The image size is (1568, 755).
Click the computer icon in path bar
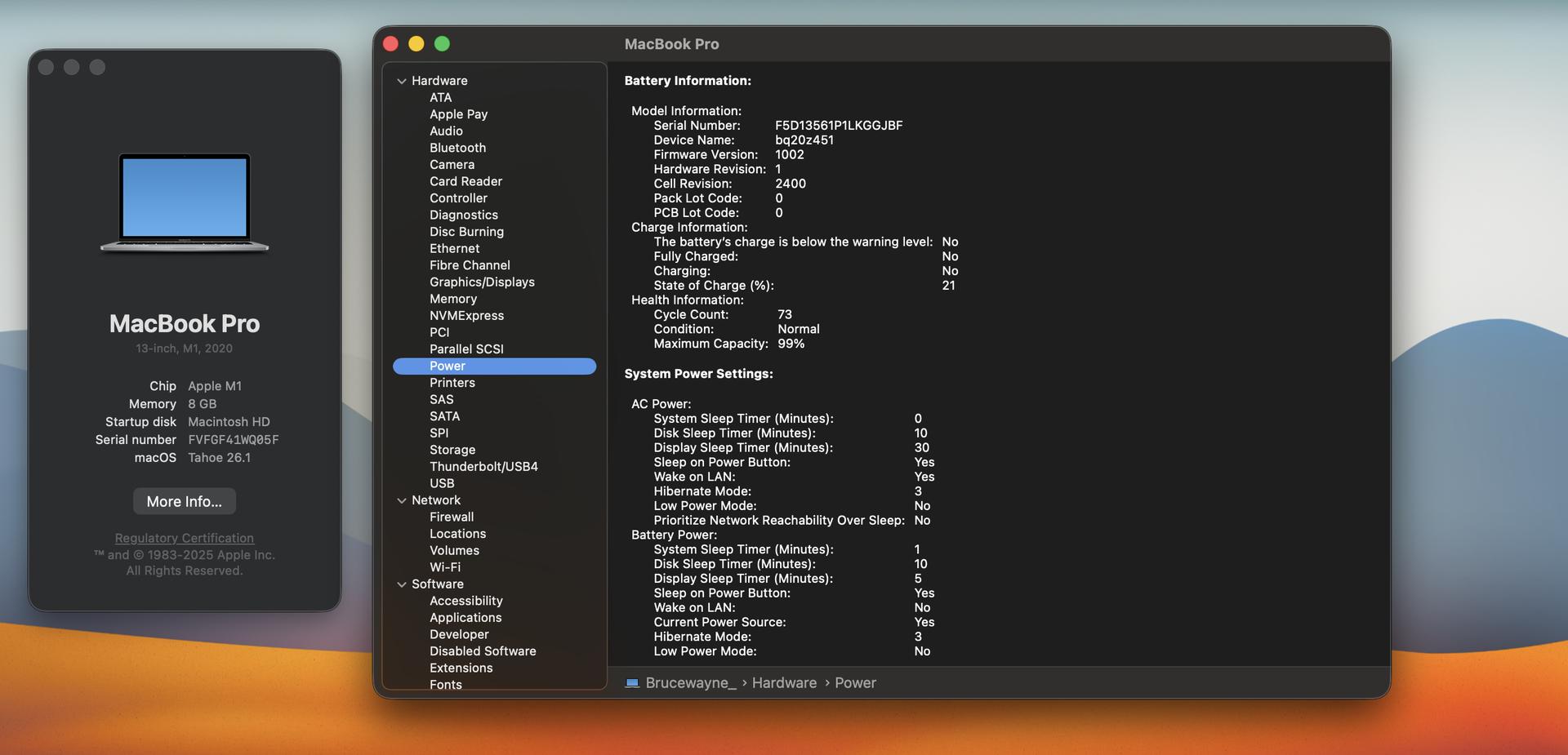pos(632,683)
